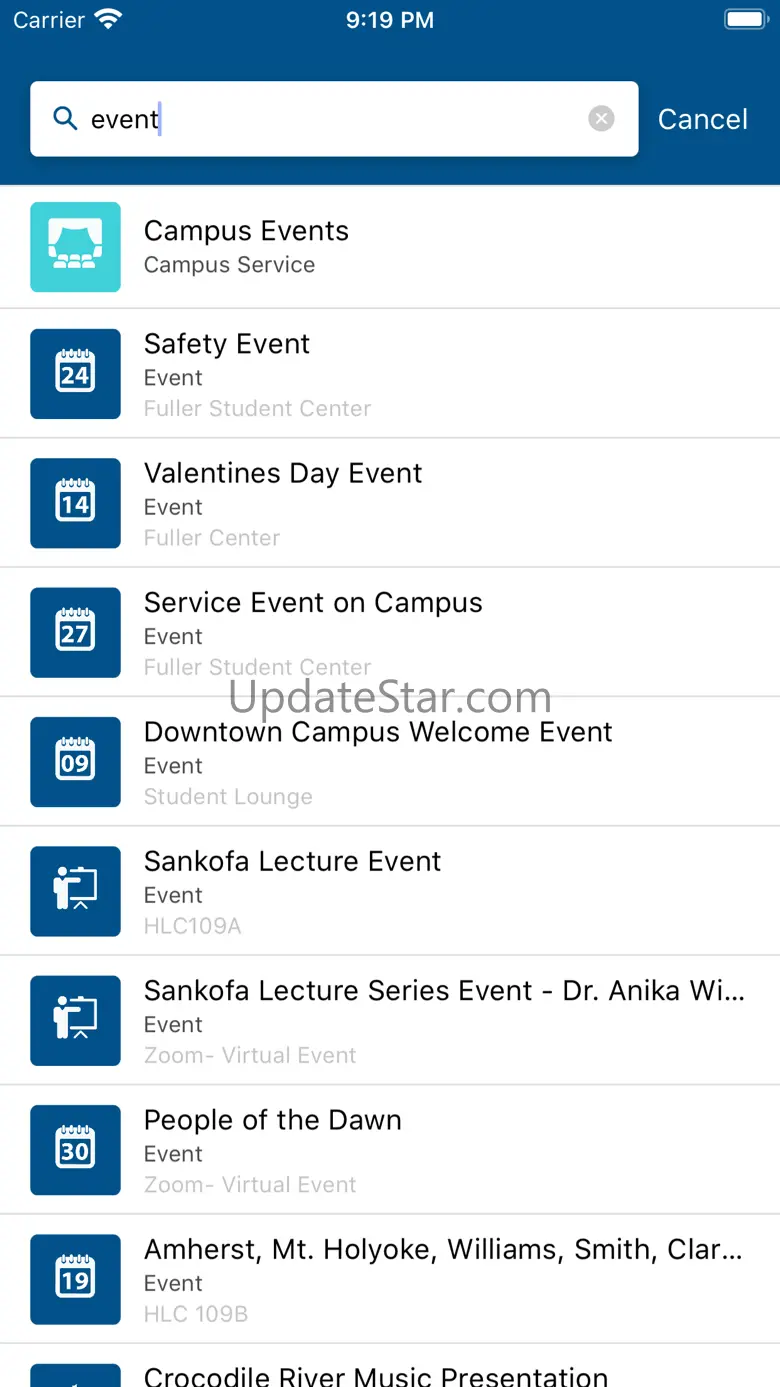Select the Valentines Day calendar icon (14)
The width and height of the screenshot is (780, 1387).
(75, 503)
